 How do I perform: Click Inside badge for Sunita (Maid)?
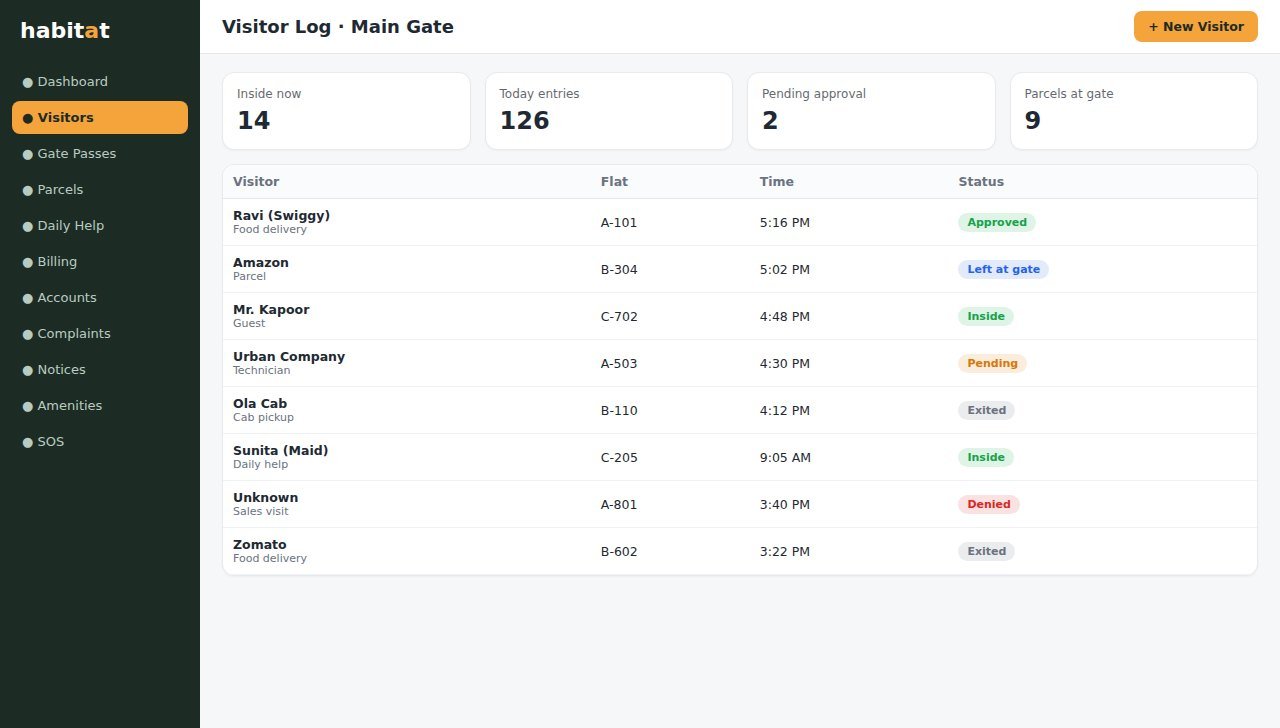click(986, 457)
